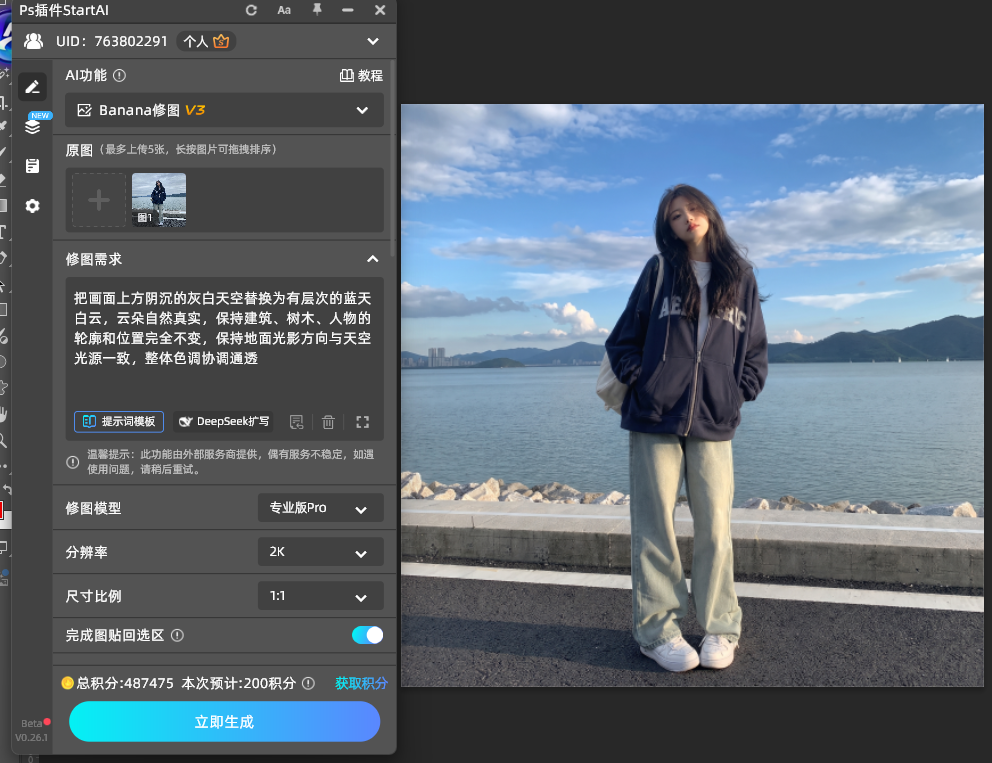Screen dimensions: 992x763
Task: Click the UID: 763802291 text
Action: click(x=111, y=41)
